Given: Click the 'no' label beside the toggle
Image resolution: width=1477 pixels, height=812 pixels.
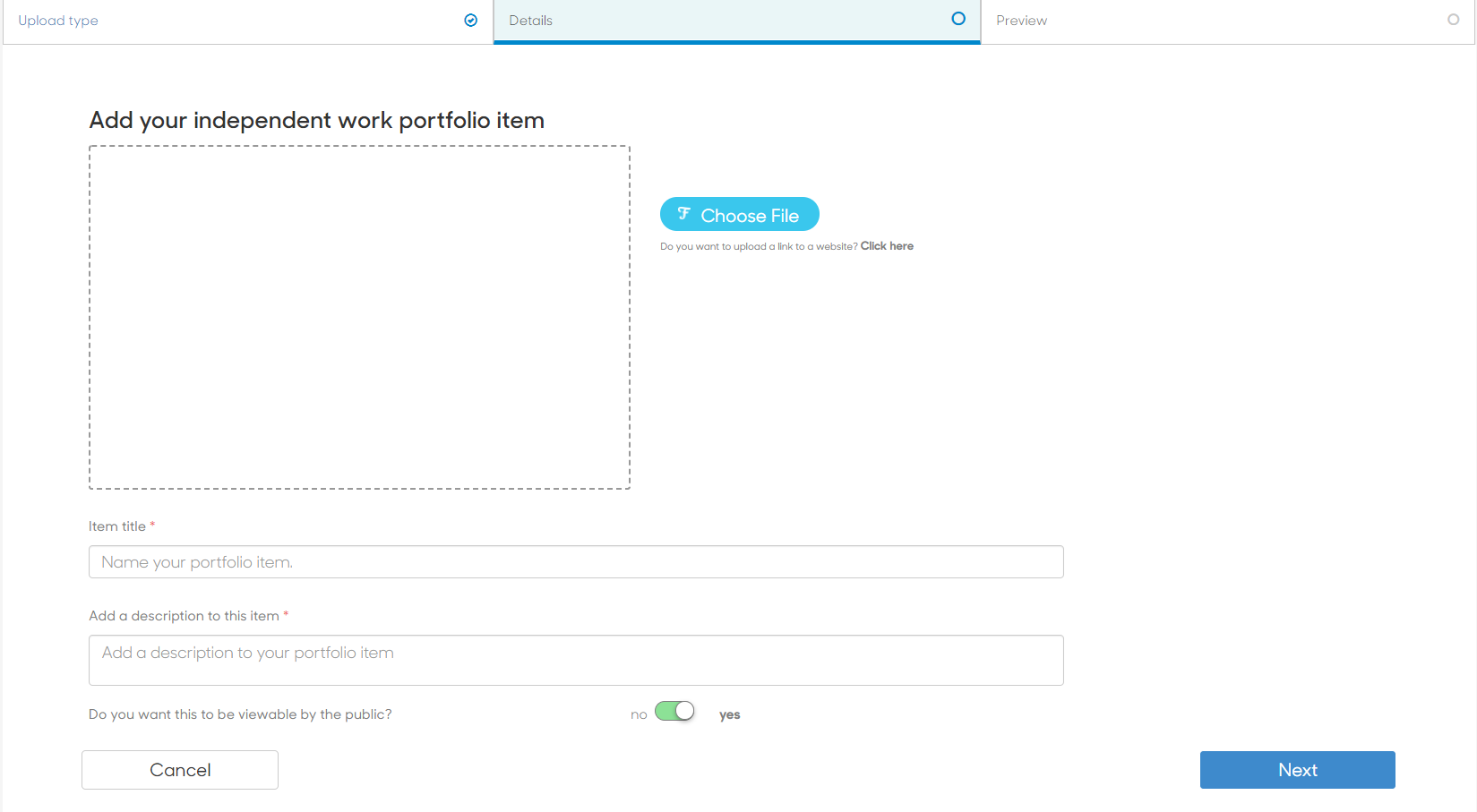Looking at the screenshot, I should tap(639, 714).
